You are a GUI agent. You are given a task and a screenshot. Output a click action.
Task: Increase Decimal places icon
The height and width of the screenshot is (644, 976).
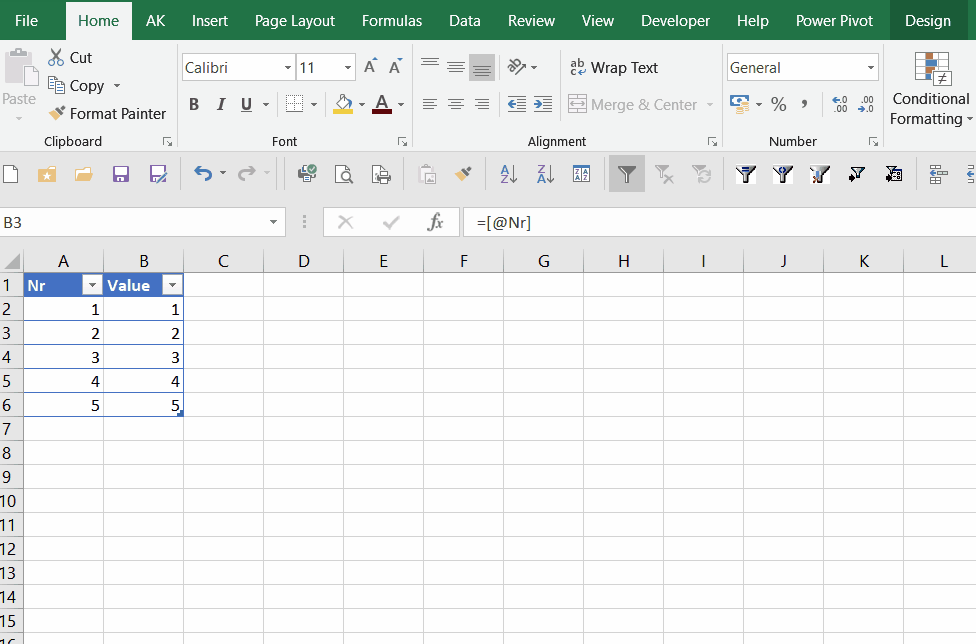pos(840,104)
